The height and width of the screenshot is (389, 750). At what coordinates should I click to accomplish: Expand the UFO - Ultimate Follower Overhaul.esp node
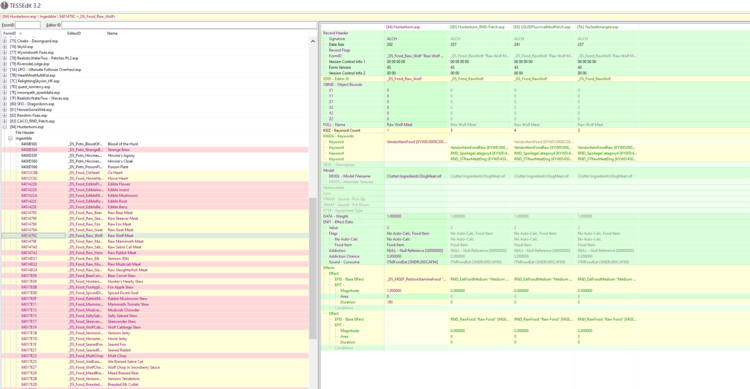[x=5, y=70]
